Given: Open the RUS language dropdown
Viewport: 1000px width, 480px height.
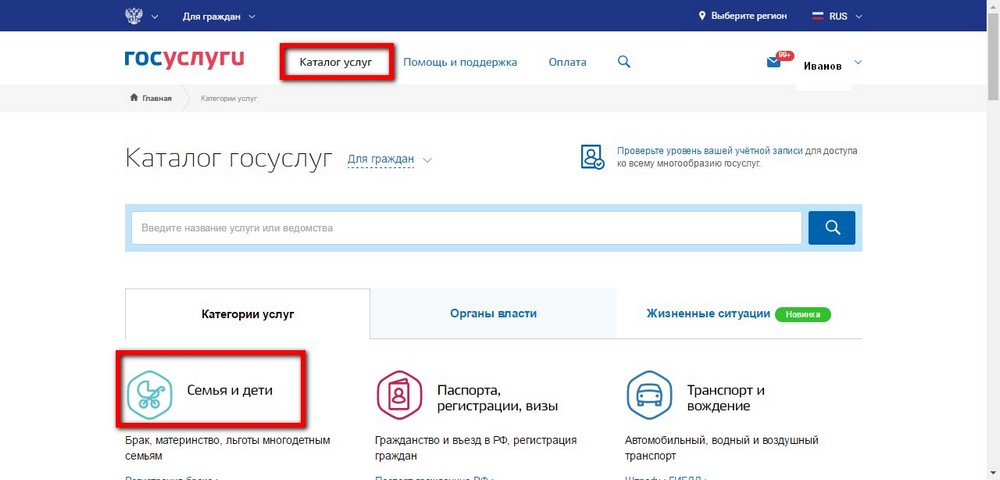Looking at the screenshot, I should 836,16.
